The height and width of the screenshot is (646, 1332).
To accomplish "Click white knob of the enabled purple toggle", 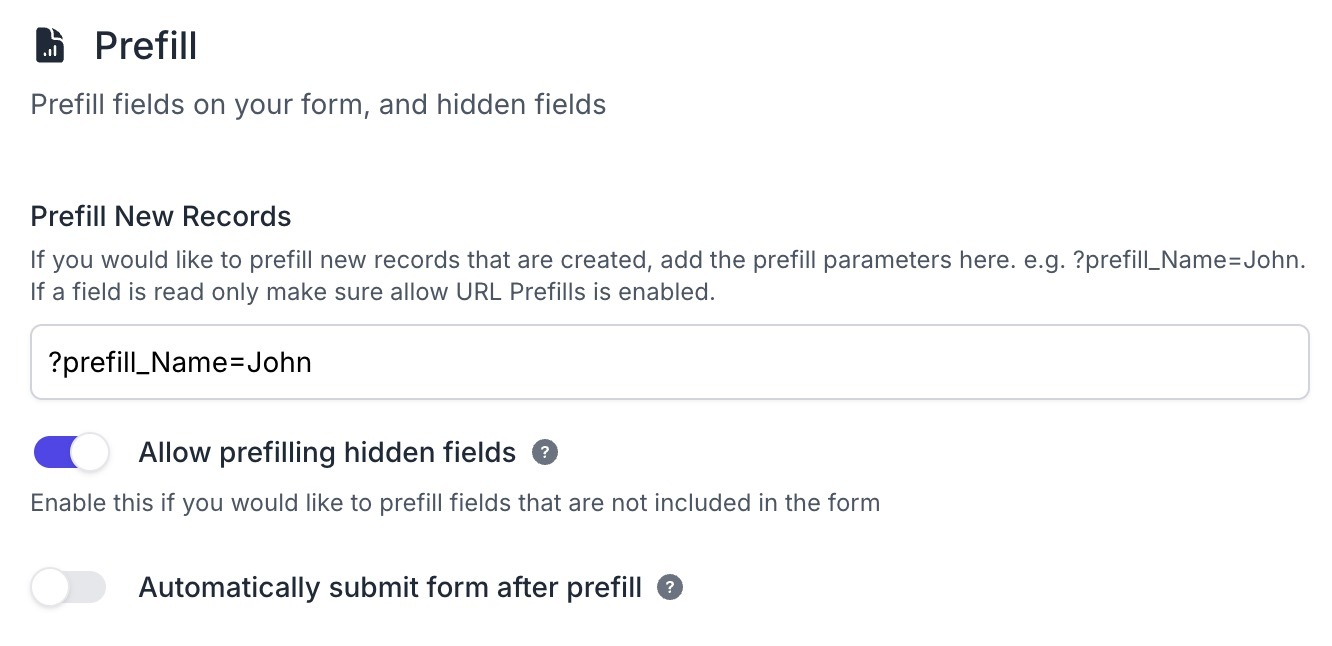I will tap(89, 452).
